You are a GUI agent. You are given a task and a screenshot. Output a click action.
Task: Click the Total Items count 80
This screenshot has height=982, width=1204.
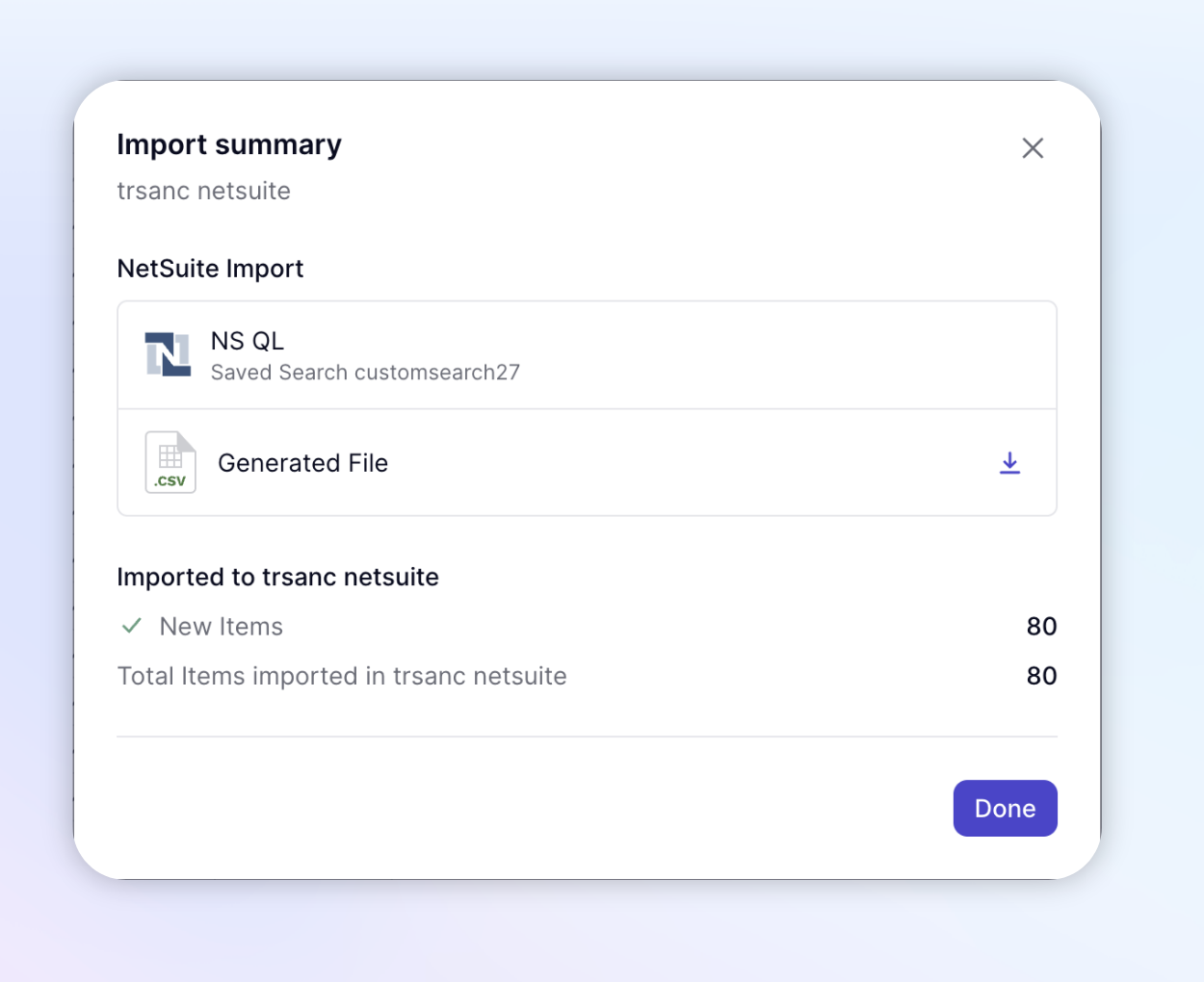(x=1041, y=676)
